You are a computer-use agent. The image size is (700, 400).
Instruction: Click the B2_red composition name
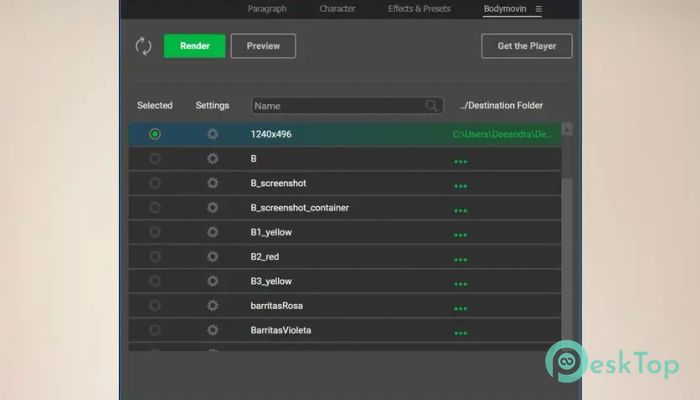265,257
